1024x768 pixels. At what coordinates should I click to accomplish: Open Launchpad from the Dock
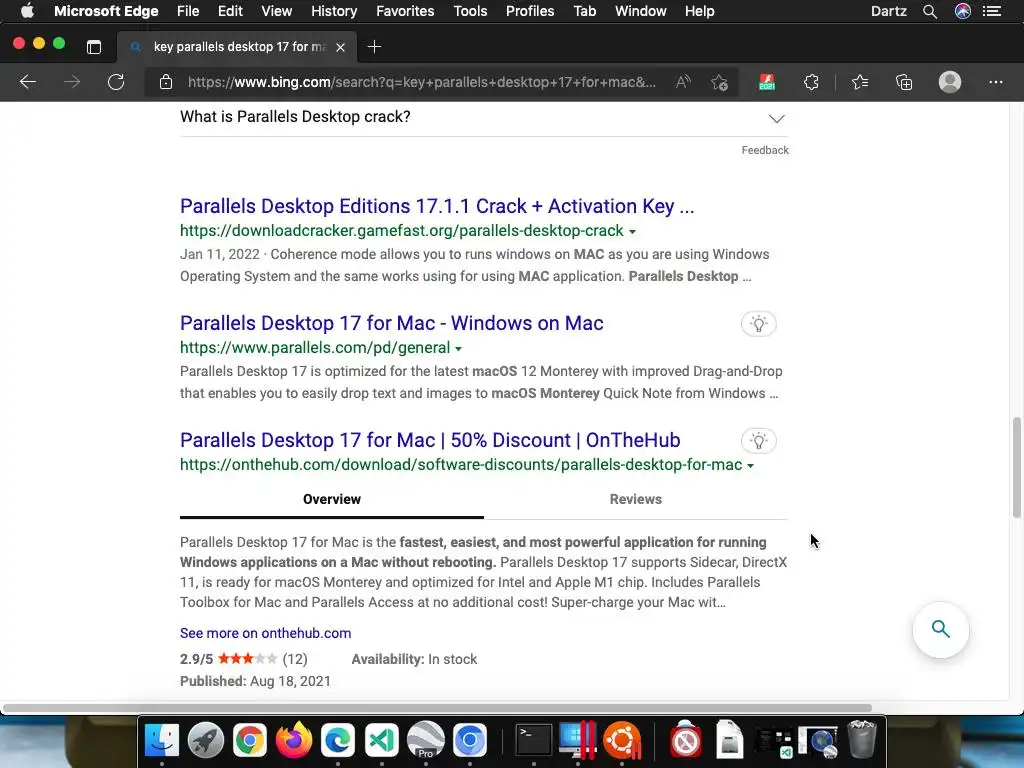(x=206, y=741)
